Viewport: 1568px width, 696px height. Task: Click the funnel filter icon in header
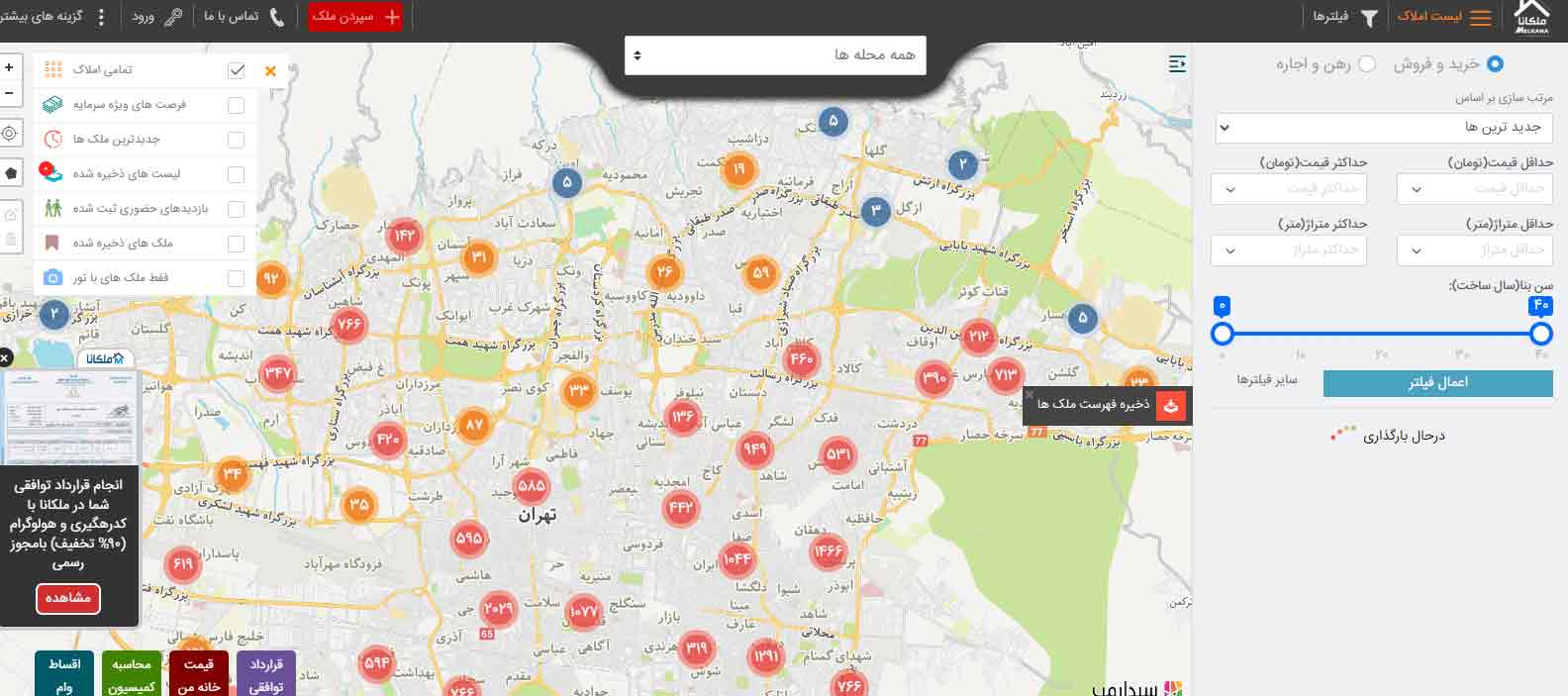(1369, 18)
